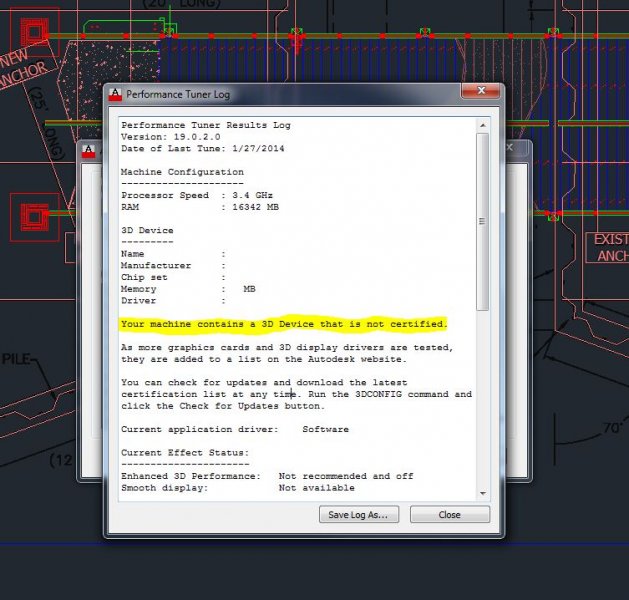Click the 'NEW ANCHOR' label in the drawing

pos(22,68)
